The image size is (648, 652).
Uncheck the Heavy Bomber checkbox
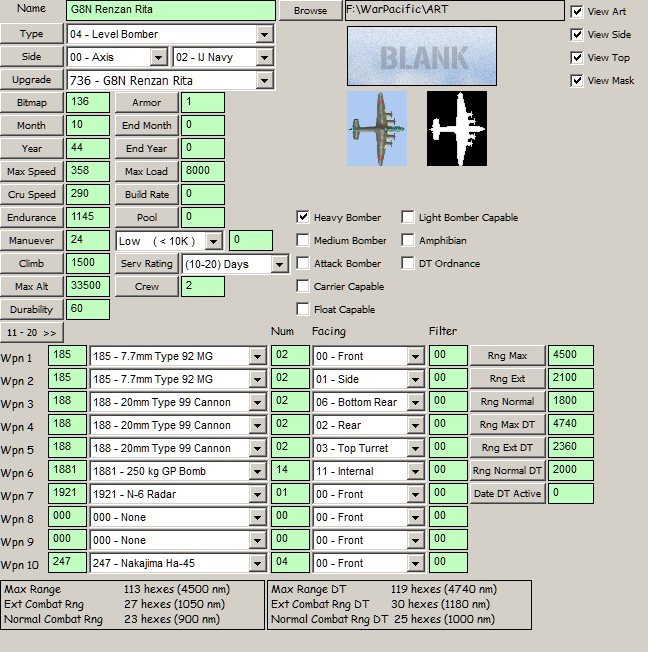click(303, 217)
